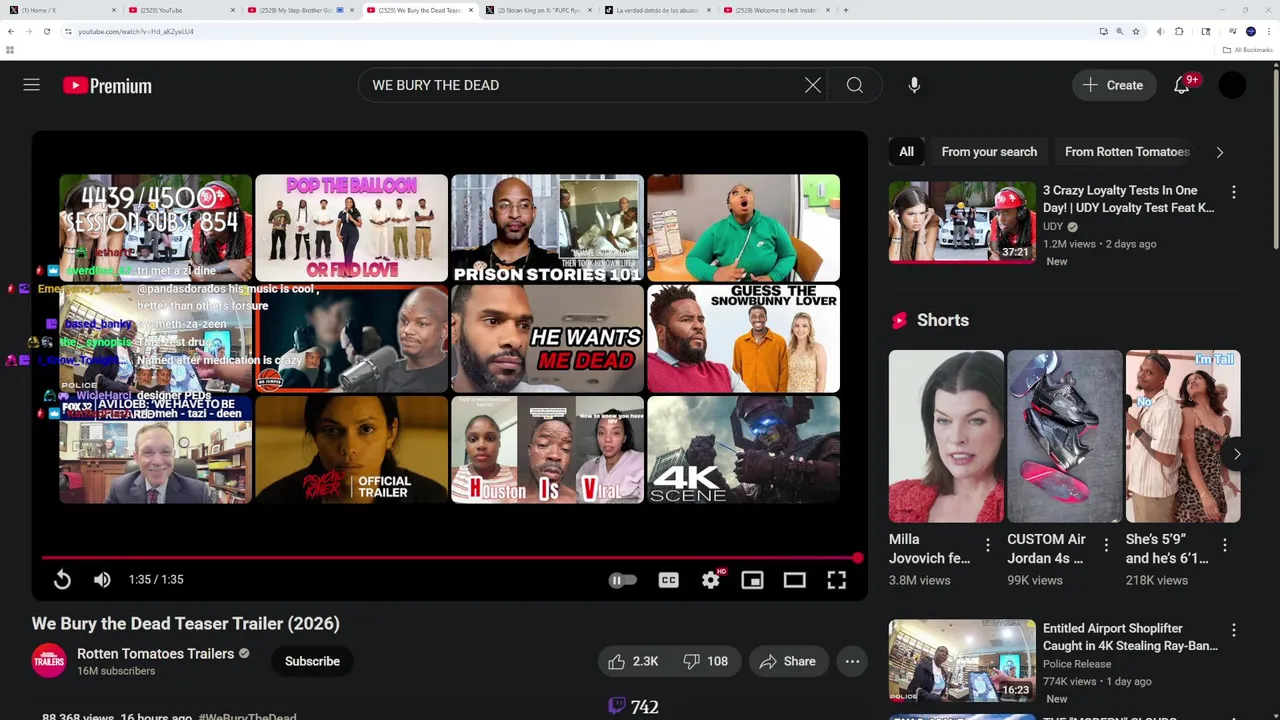This screenshot has height=720, width=1280.
Task: Click the He Wants Me Dead suggestion
Action: pyautogui.click(x=547, y=339)
